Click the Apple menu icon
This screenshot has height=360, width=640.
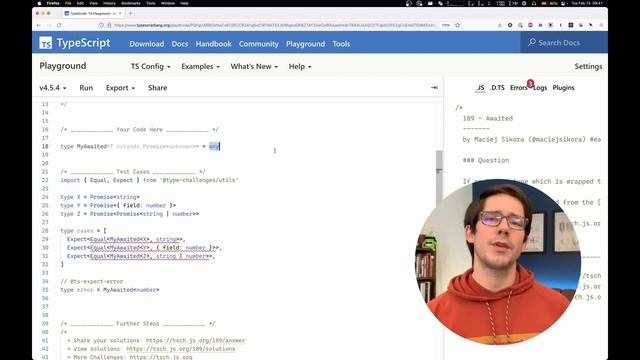[39, 3]
